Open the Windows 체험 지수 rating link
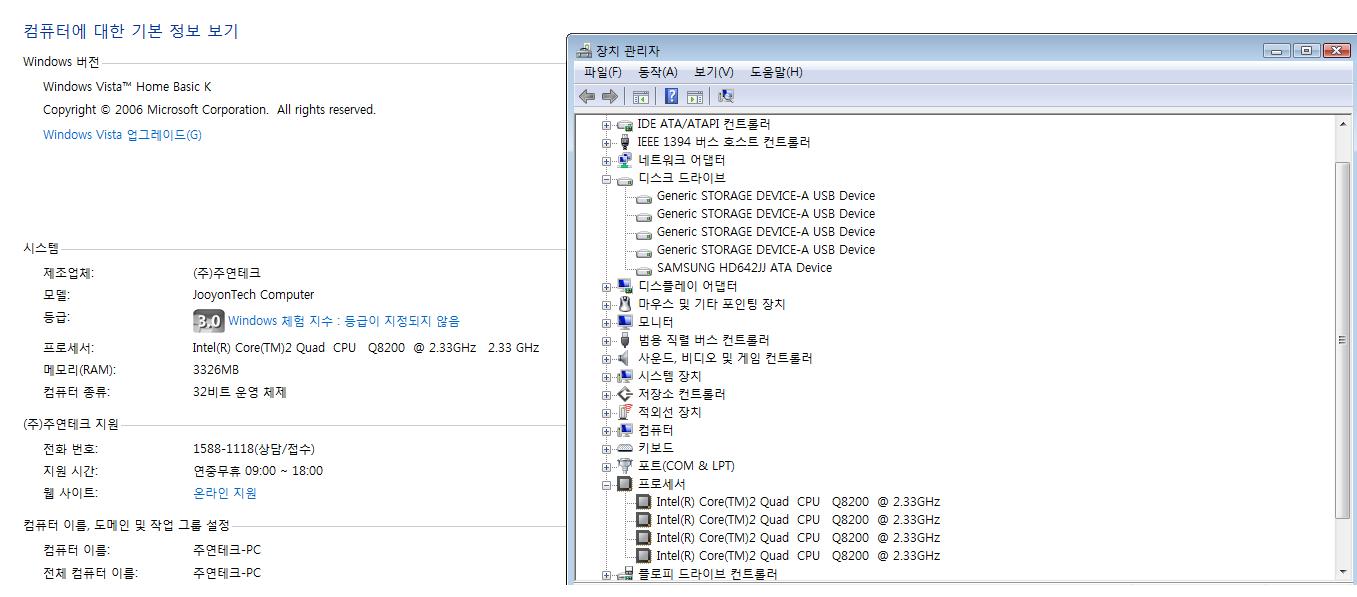 pos(344,321)
